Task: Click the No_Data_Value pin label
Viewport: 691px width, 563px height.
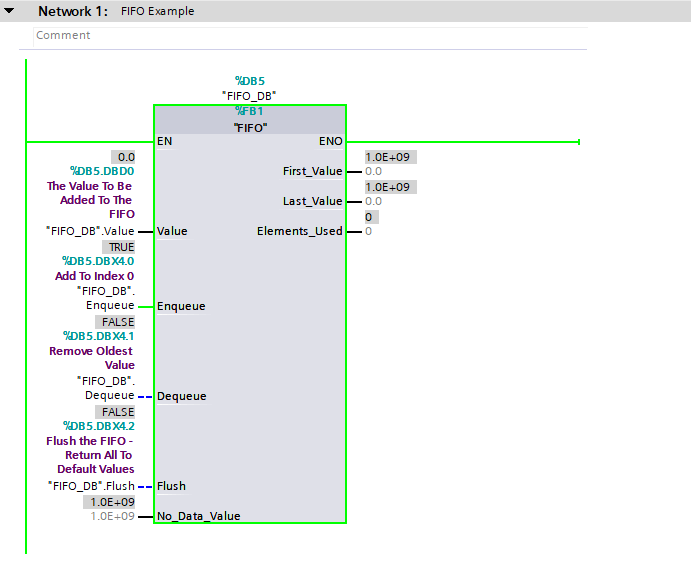Action: click(198, 516)
